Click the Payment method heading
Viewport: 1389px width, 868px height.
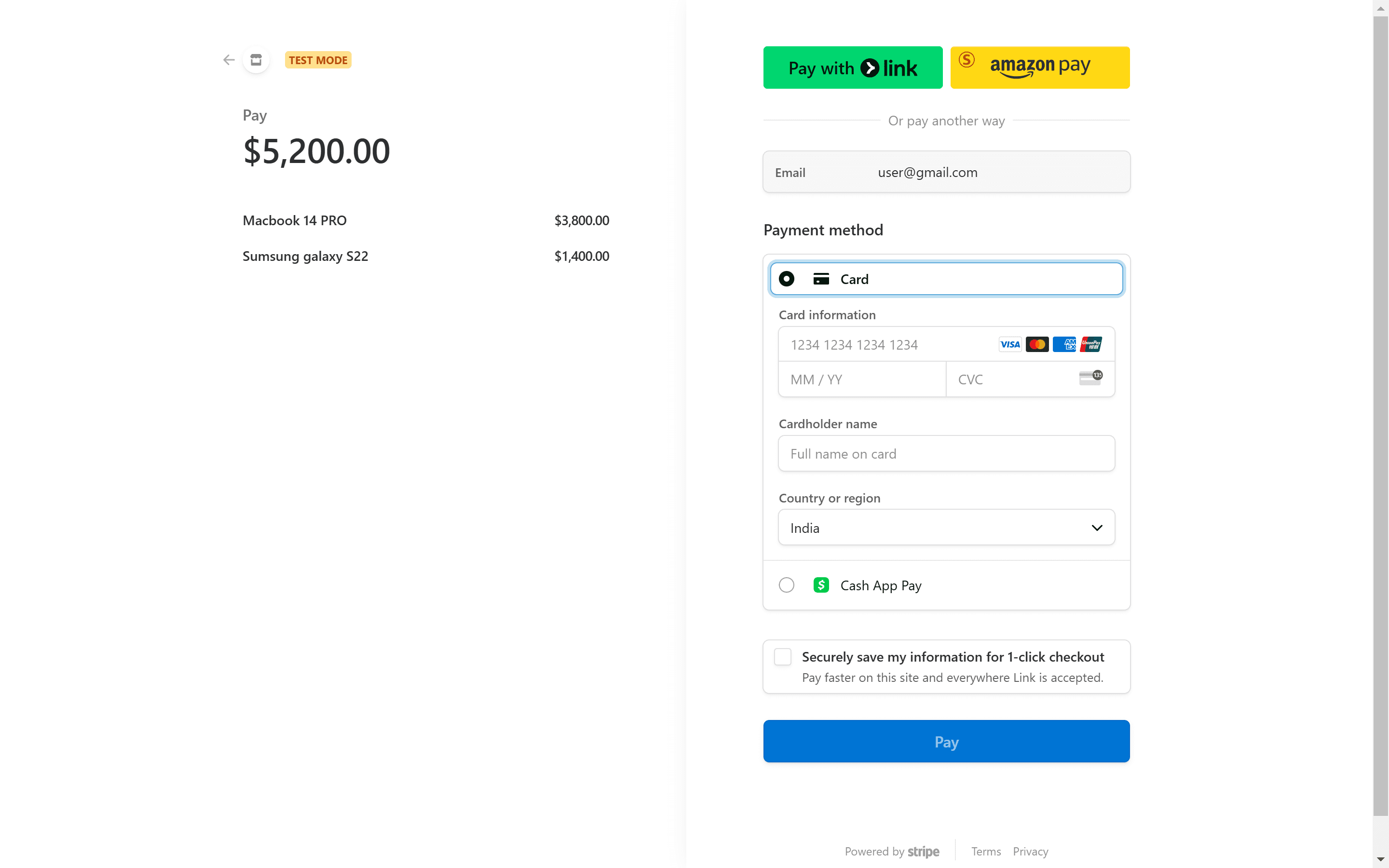coord(822,230)
